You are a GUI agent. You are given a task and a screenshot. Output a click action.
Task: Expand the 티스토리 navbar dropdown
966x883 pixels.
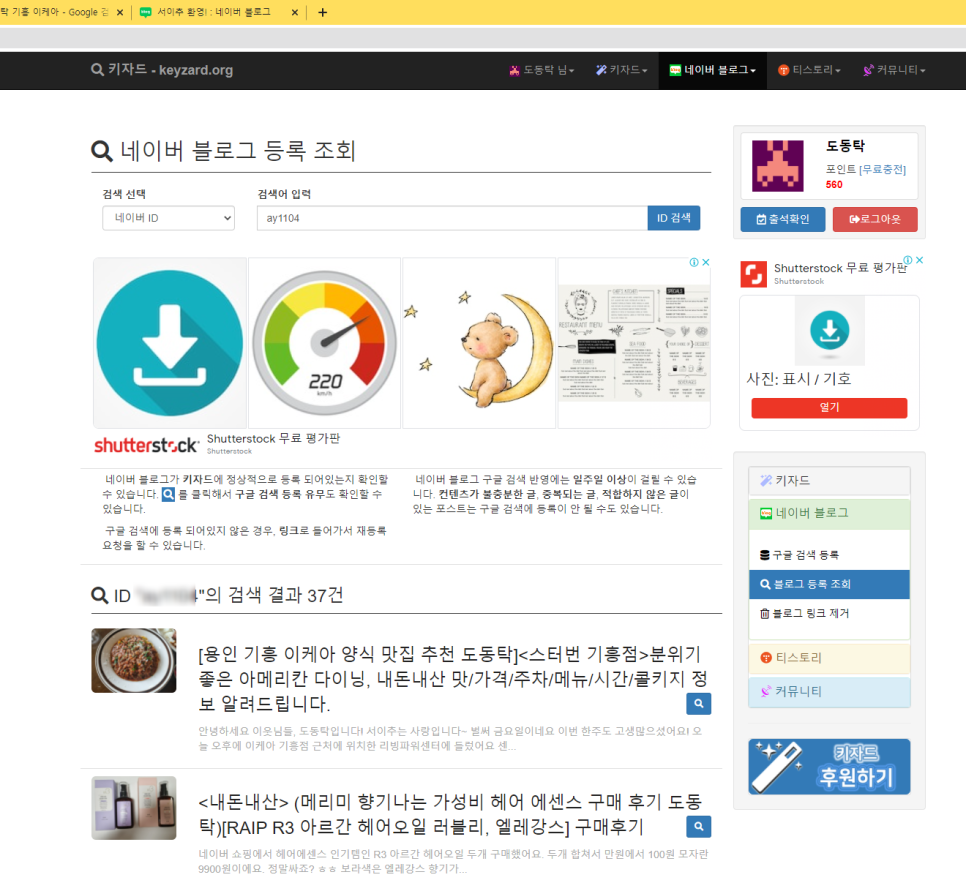[x=809, y=70]
